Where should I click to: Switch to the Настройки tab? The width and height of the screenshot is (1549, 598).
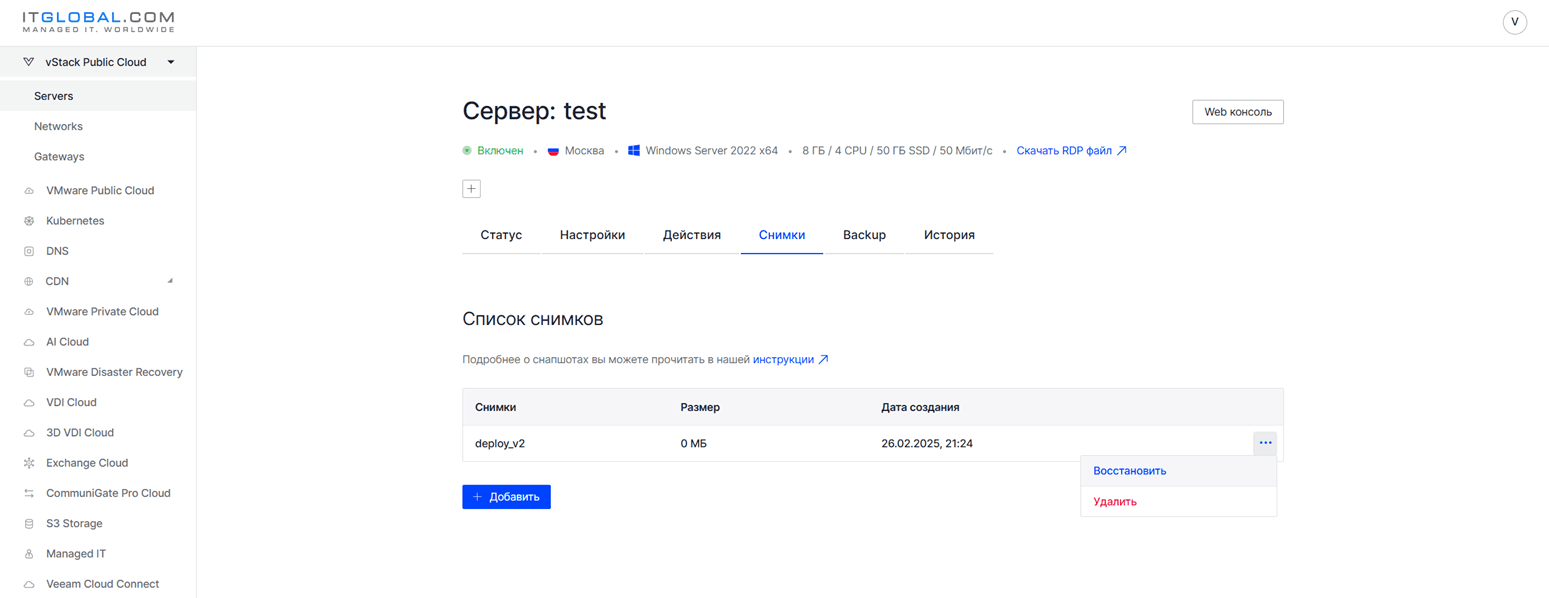(592, 235)
